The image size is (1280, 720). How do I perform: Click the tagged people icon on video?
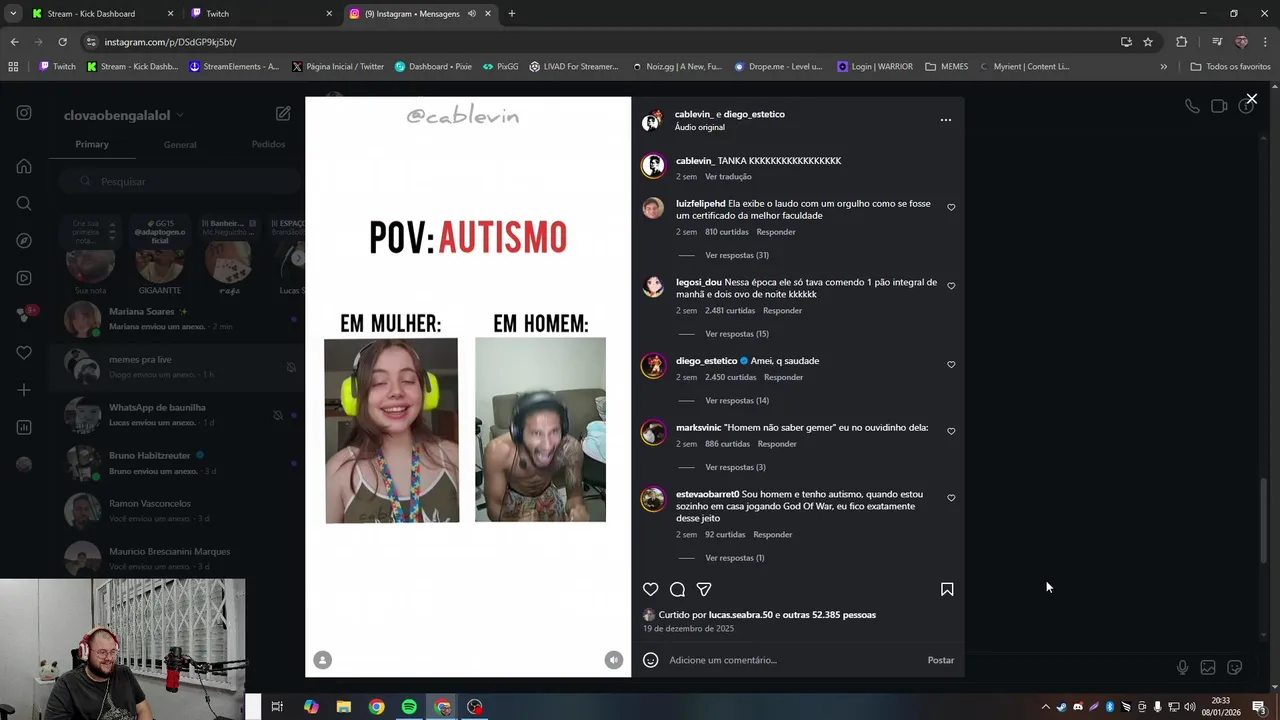(322, 660)
